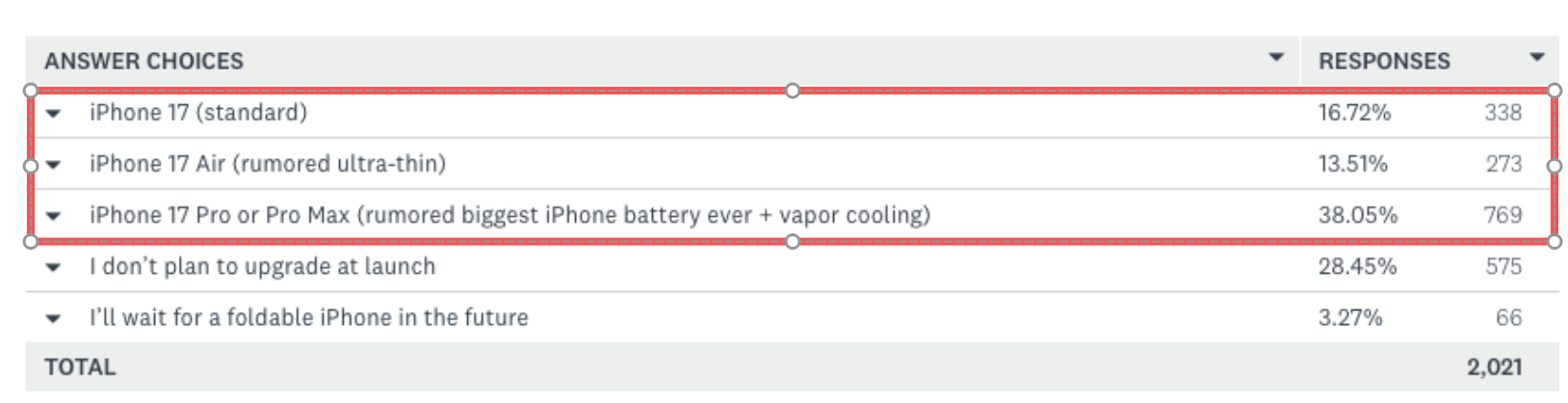Open the Responses column sort dropdown
This screenshot has width=1568, height=403.
click(1537, 58)
